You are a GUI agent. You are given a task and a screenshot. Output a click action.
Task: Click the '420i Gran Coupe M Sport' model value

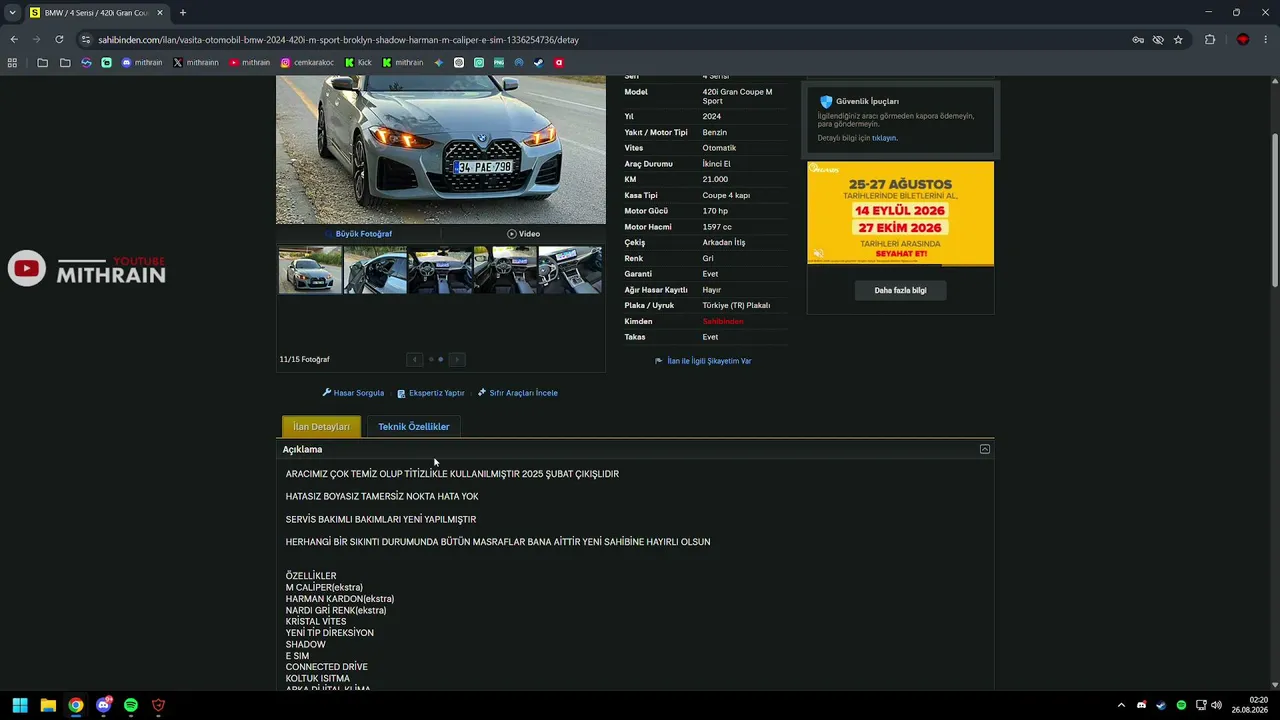[737, 96]
